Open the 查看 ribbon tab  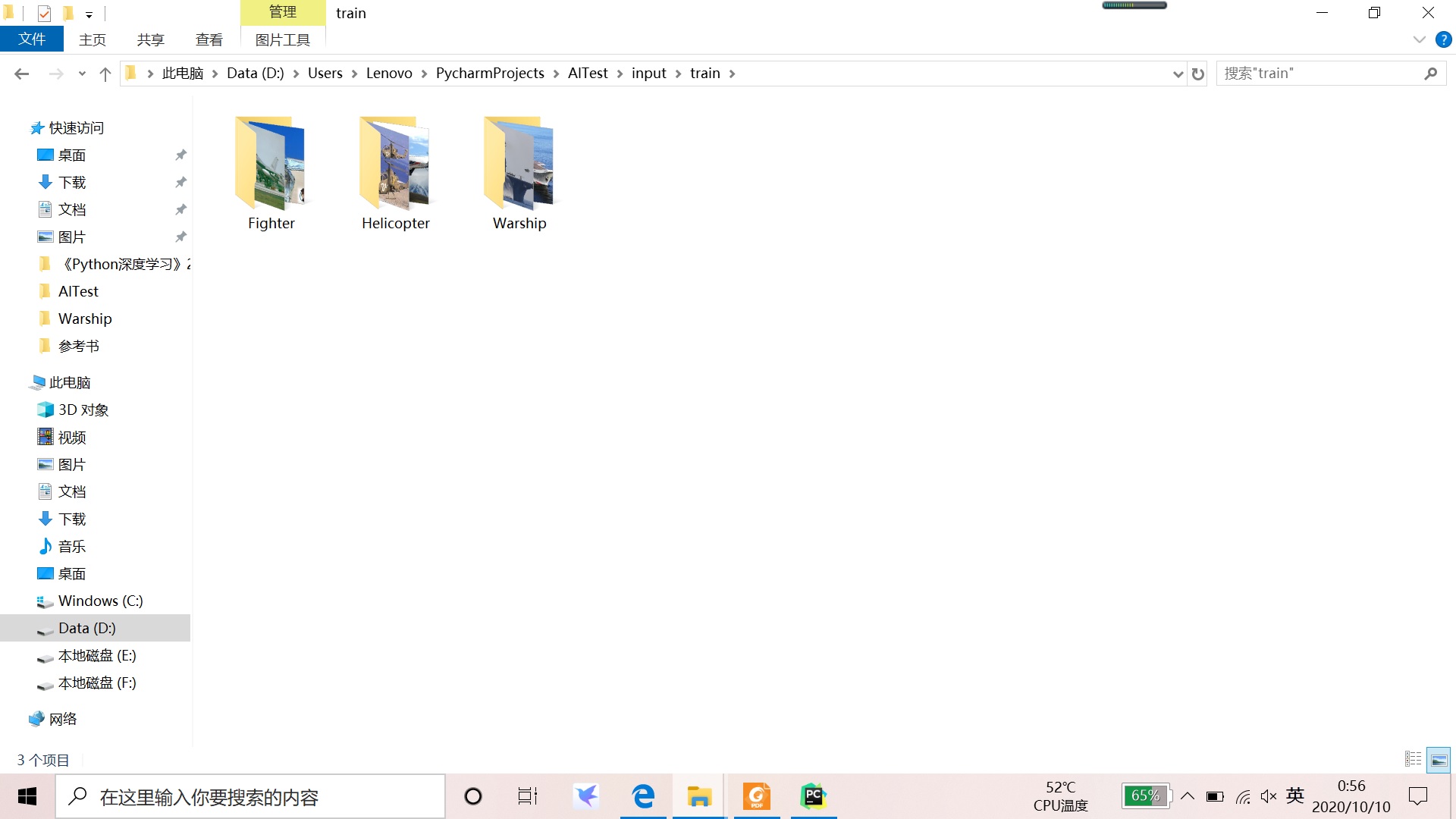pyautogui.click(x=209, y=39)
